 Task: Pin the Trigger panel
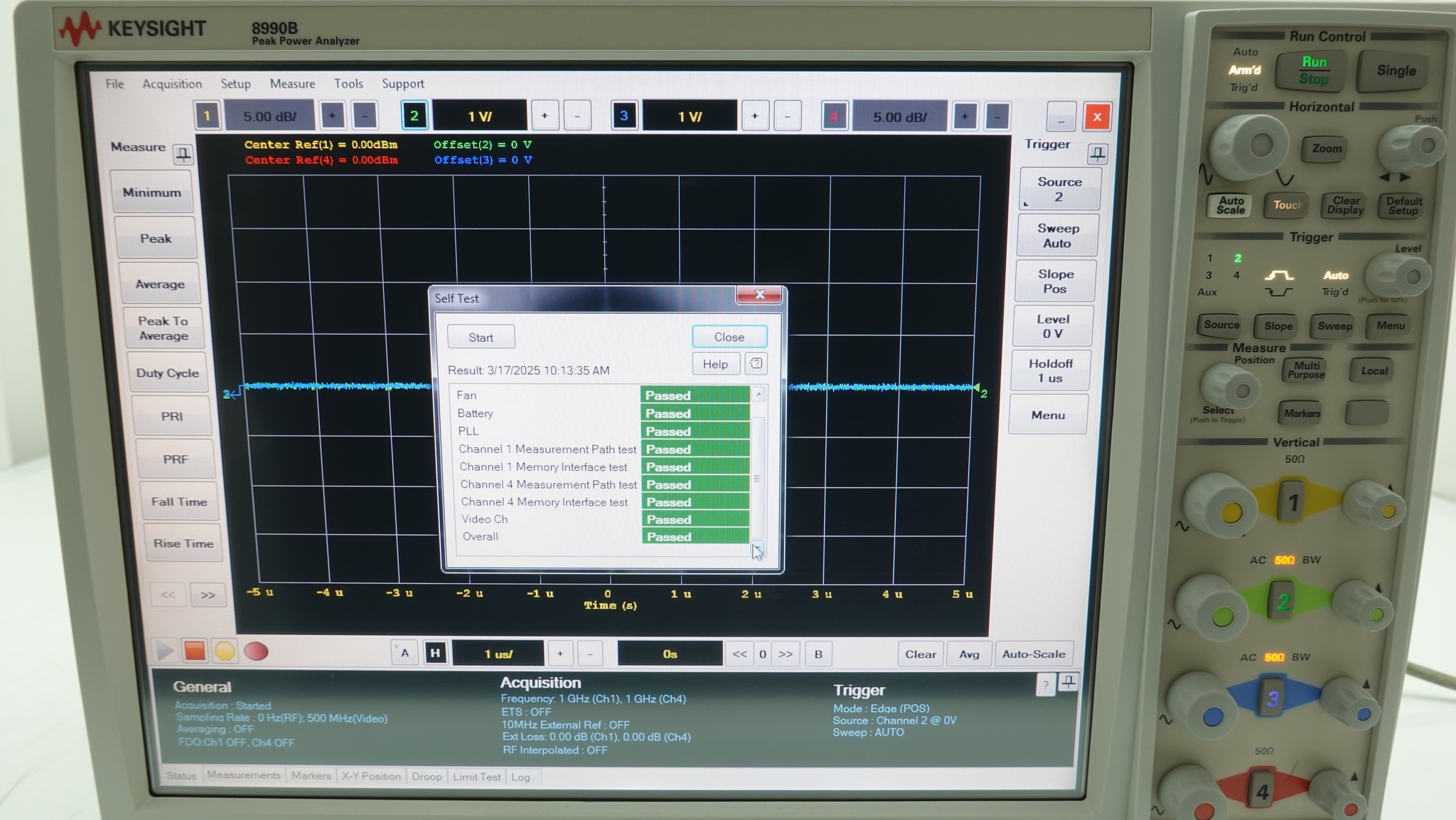click(x=1098, y=153)
